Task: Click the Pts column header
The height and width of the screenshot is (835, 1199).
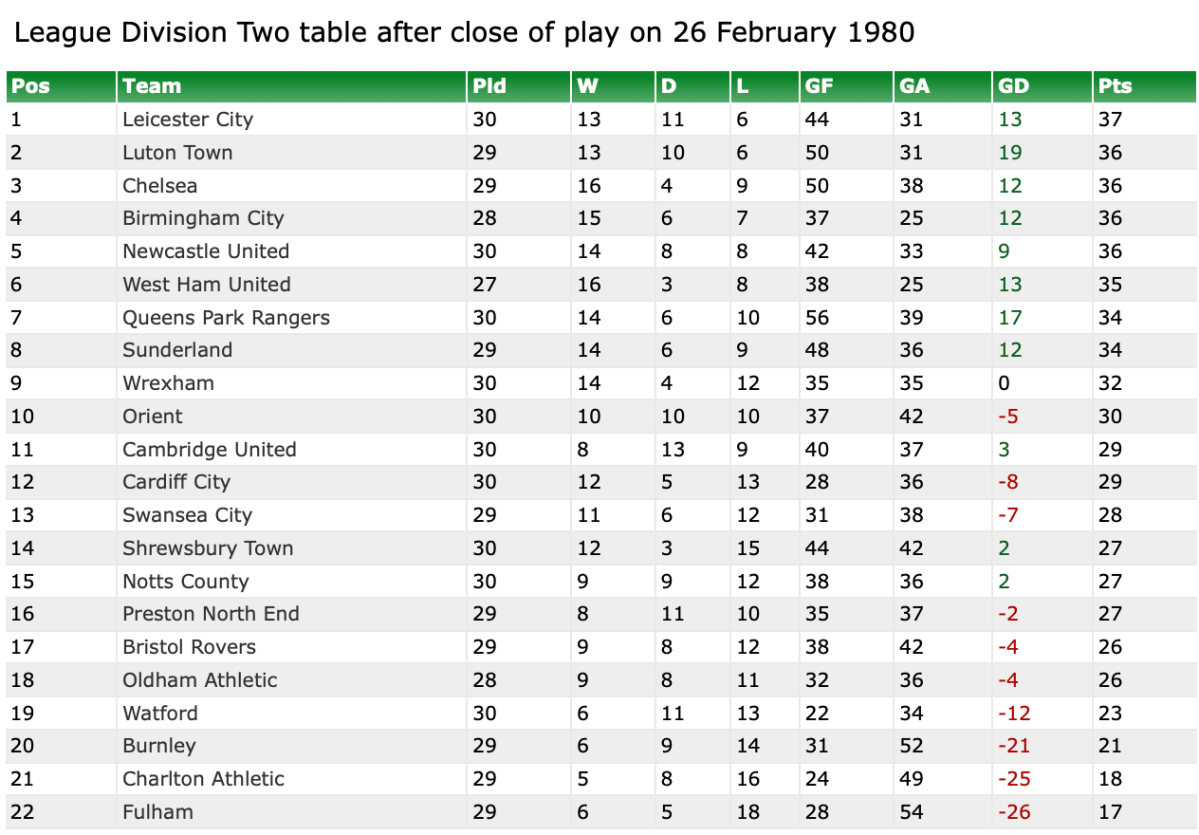Action: tap(1115, 86)
